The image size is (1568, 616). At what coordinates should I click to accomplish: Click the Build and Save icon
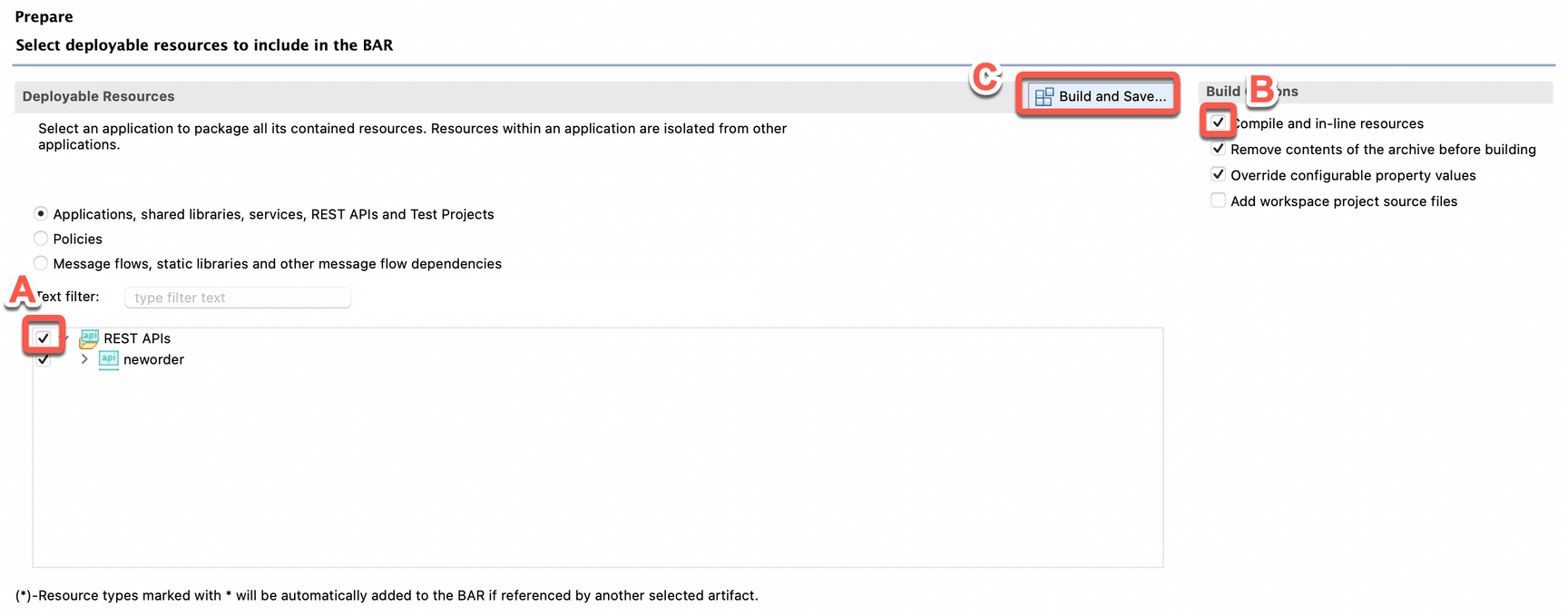coord(1044,96)
